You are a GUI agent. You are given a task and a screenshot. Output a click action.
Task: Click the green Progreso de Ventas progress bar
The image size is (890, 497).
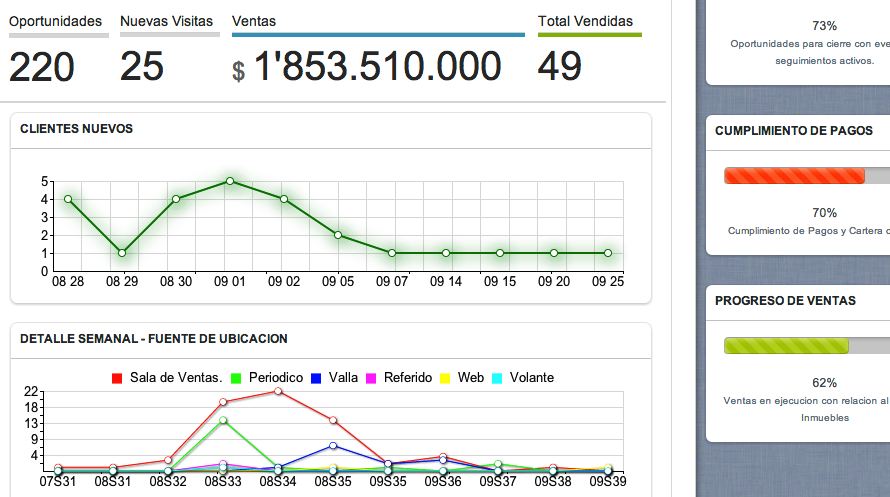tap(786, 346)
